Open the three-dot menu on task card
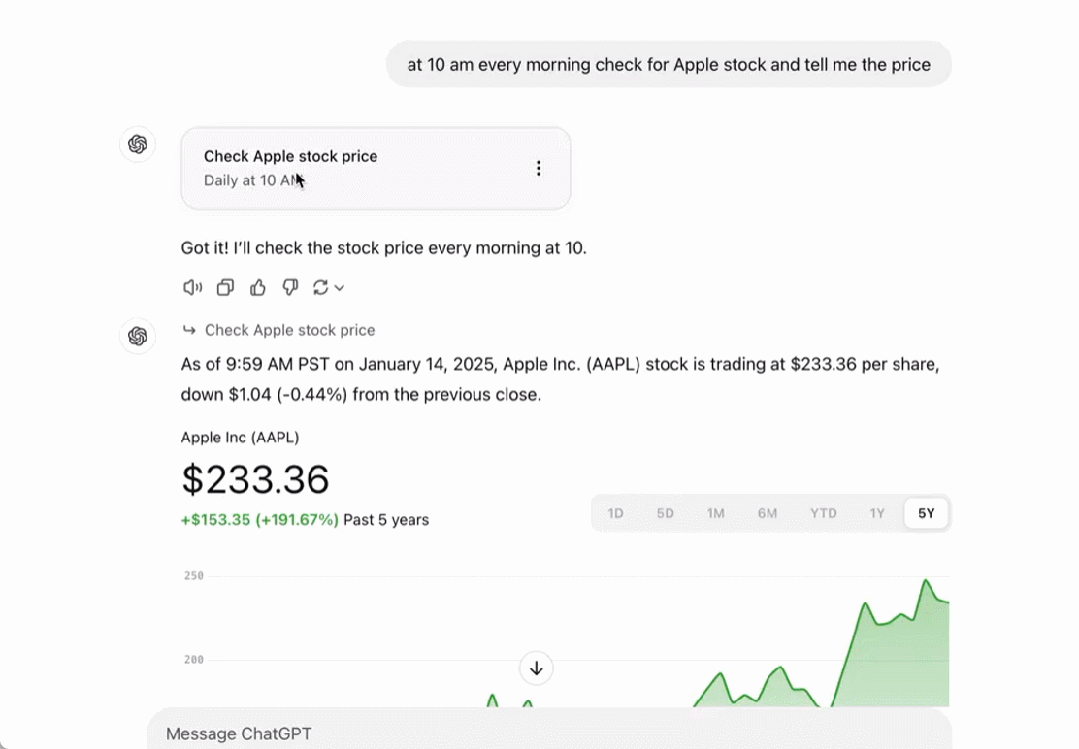The image size is (1079, 749). point(539,168)
